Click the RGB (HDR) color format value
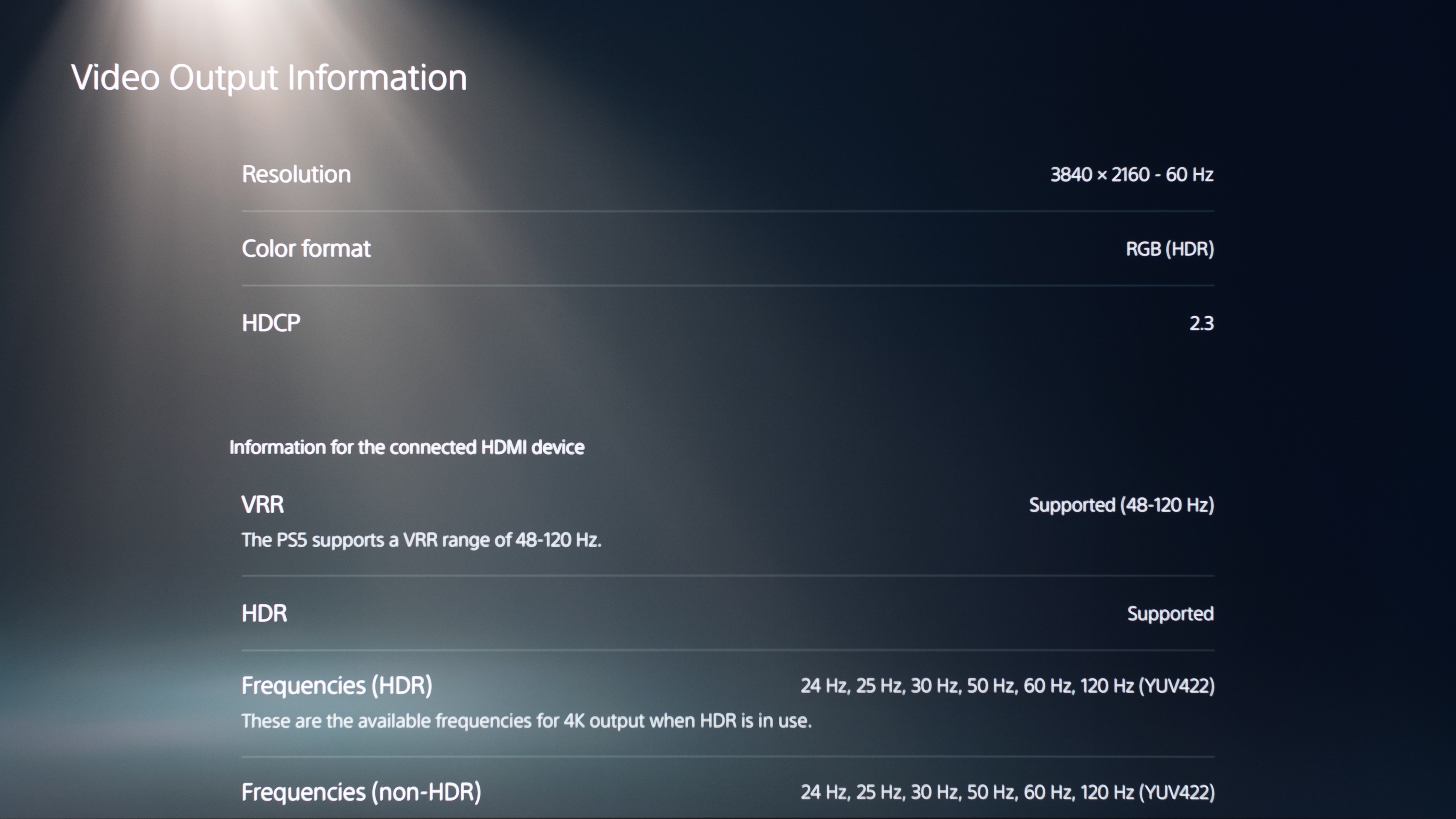 pyautogui.click(x=1169, y=249)
